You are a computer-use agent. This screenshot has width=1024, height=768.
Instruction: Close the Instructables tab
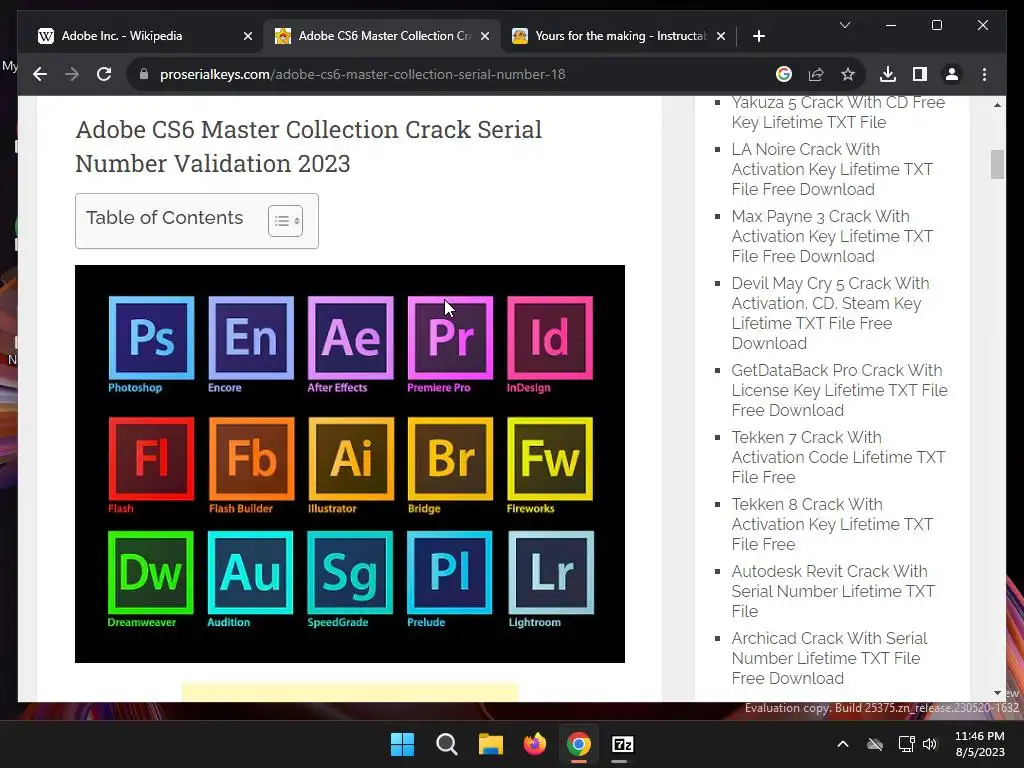click(x=721, y=36)
